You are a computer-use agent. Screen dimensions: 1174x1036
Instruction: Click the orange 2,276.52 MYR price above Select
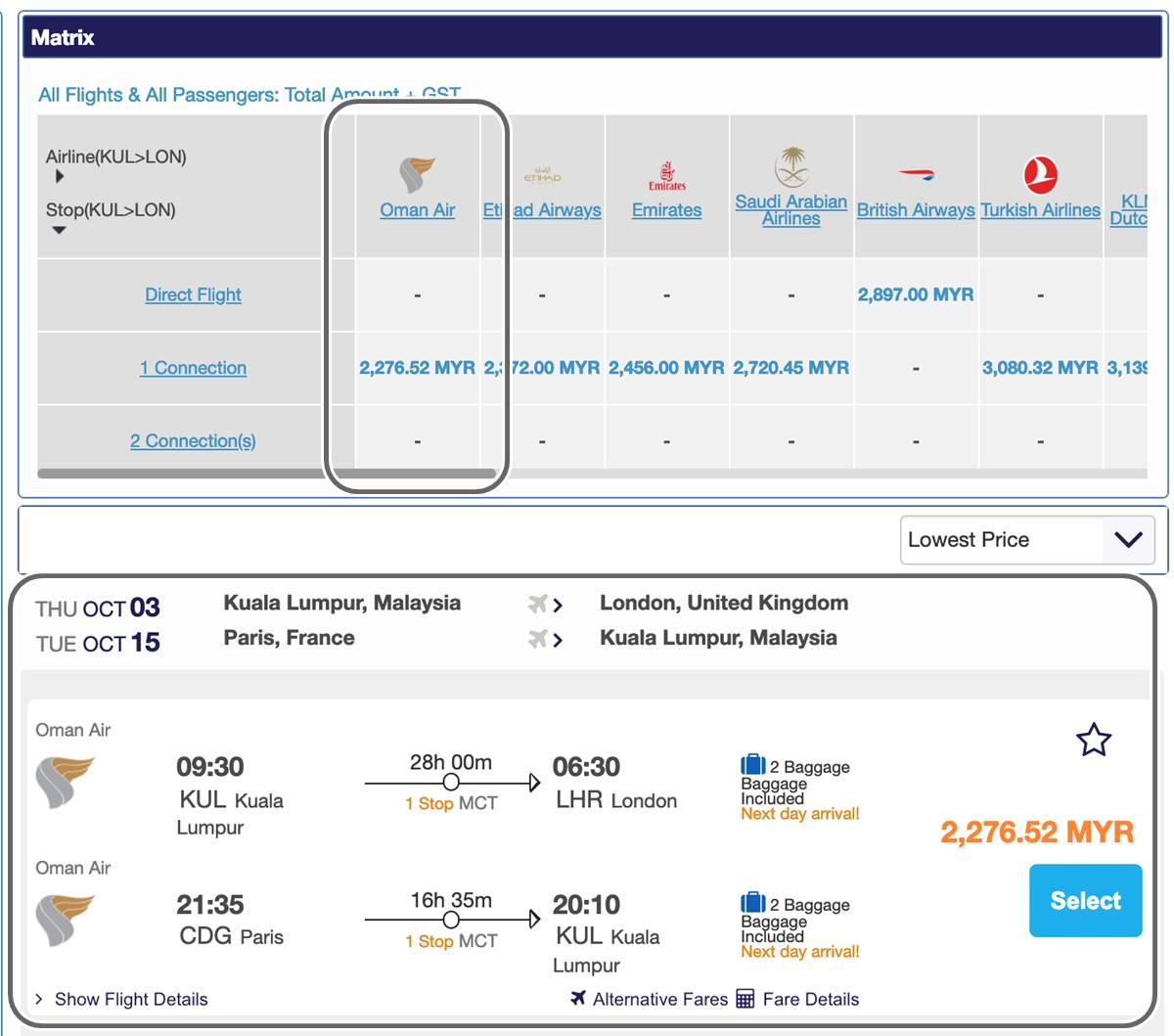tap(1037, 833)
